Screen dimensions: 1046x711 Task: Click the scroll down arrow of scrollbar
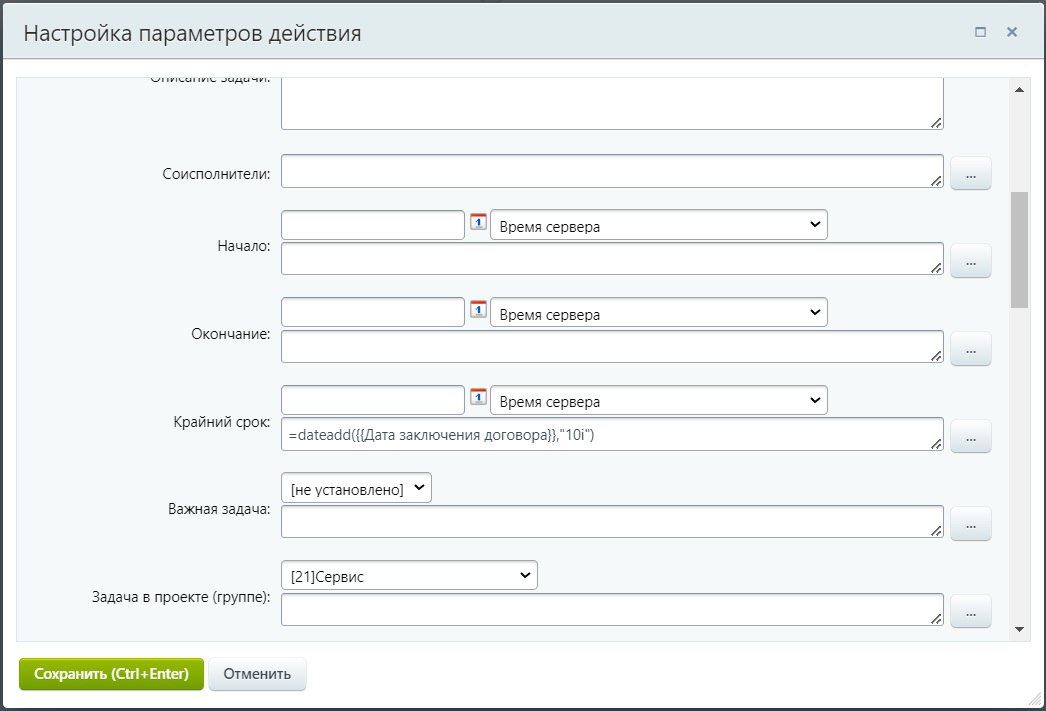tap(1019, 629)
